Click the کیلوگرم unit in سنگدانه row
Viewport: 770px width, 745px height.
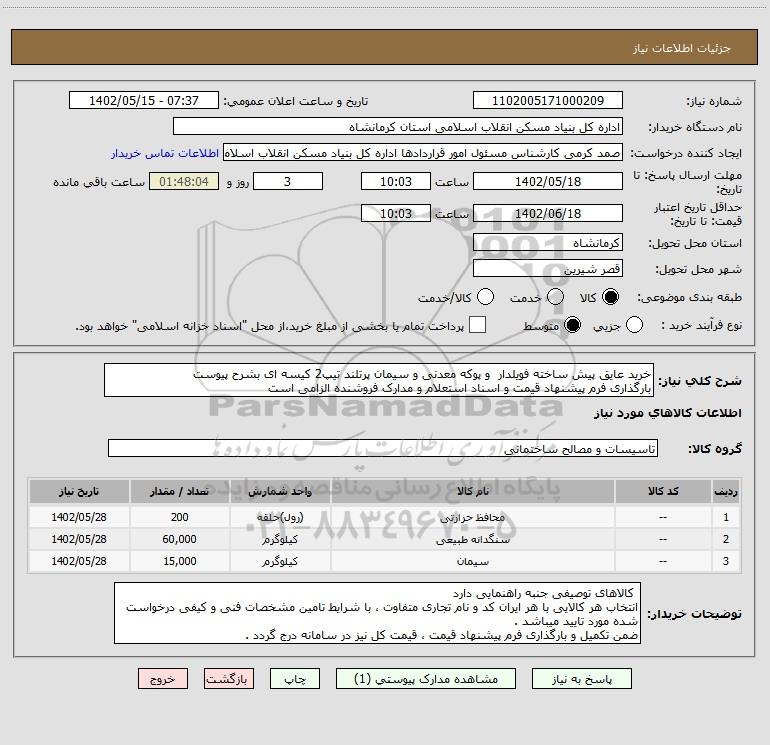point(280,539)
